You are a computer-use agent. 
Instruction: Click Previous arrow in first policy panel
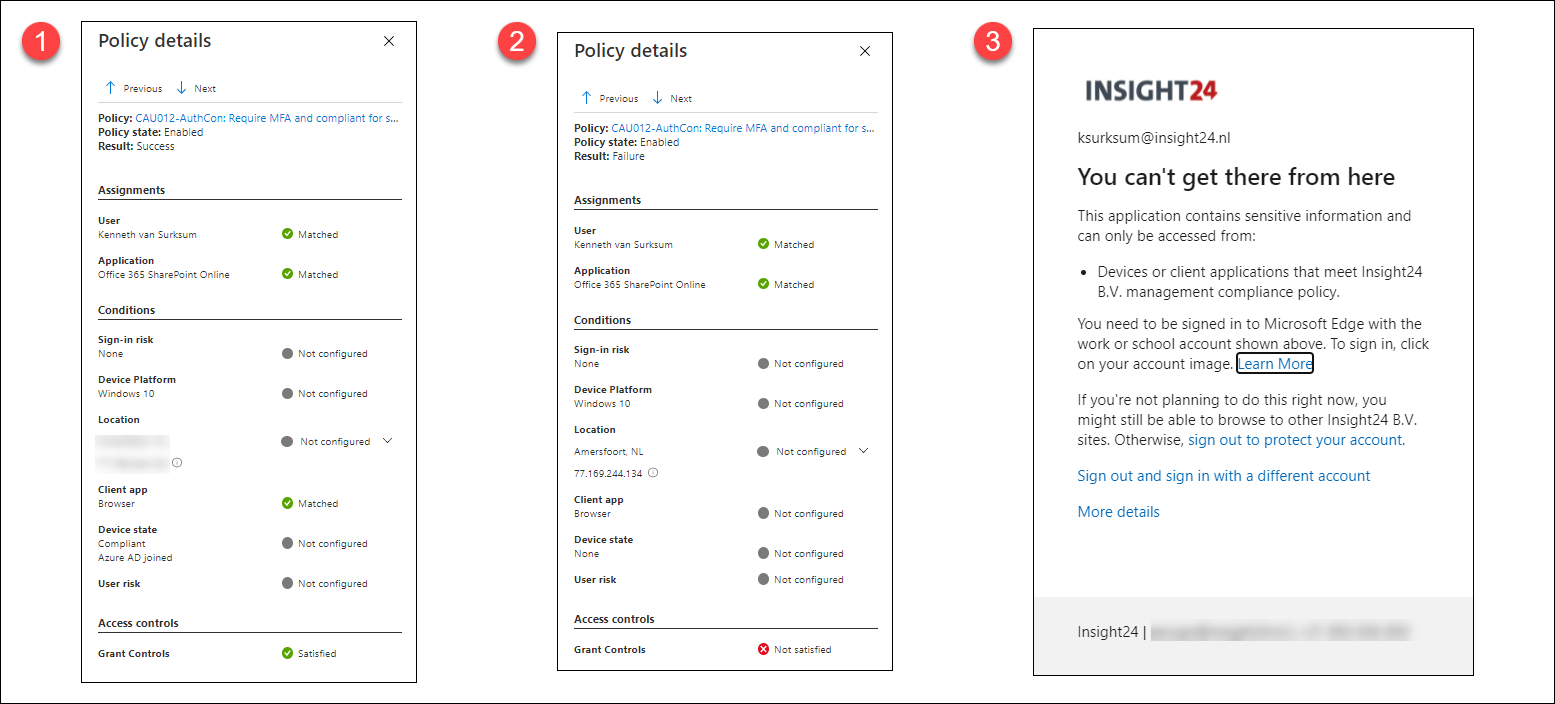click(x=111, y=88)
